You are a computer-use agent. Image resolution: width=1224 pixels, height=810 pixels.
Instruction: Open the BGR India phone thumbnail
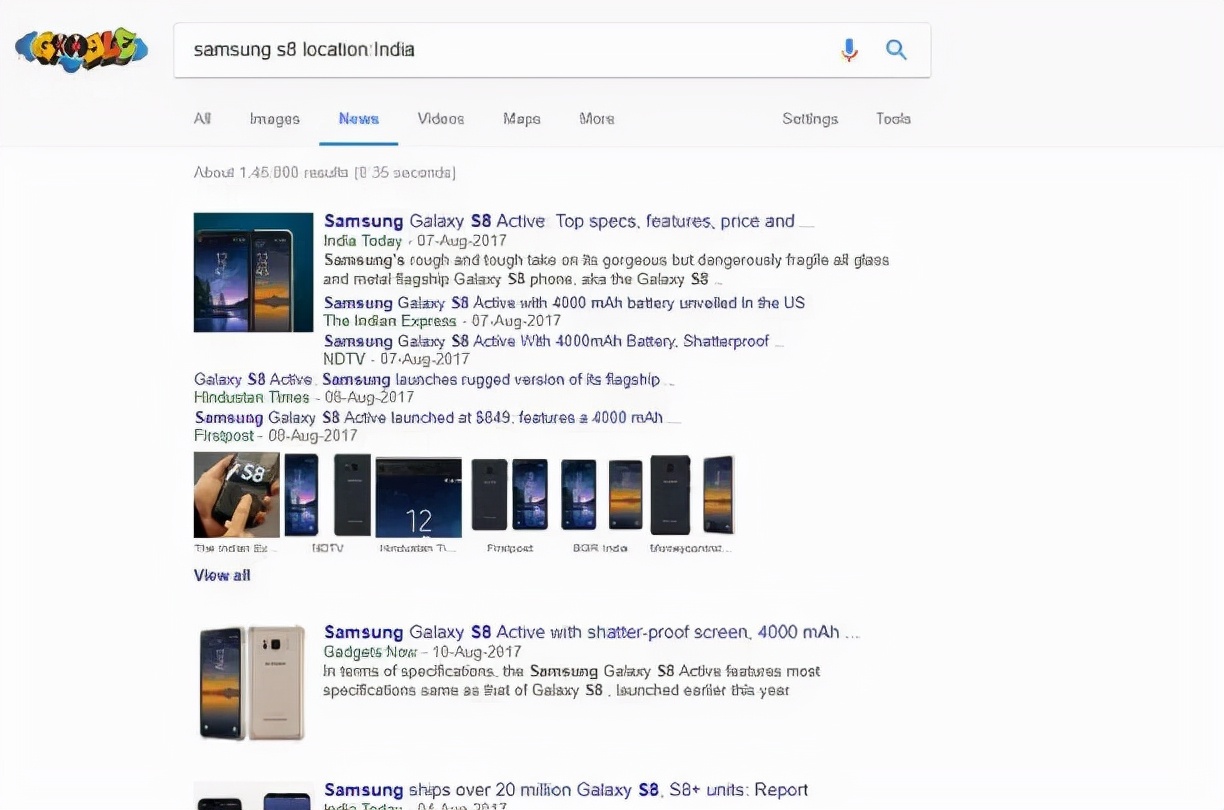pyautogui.click(x=601, y=495)
